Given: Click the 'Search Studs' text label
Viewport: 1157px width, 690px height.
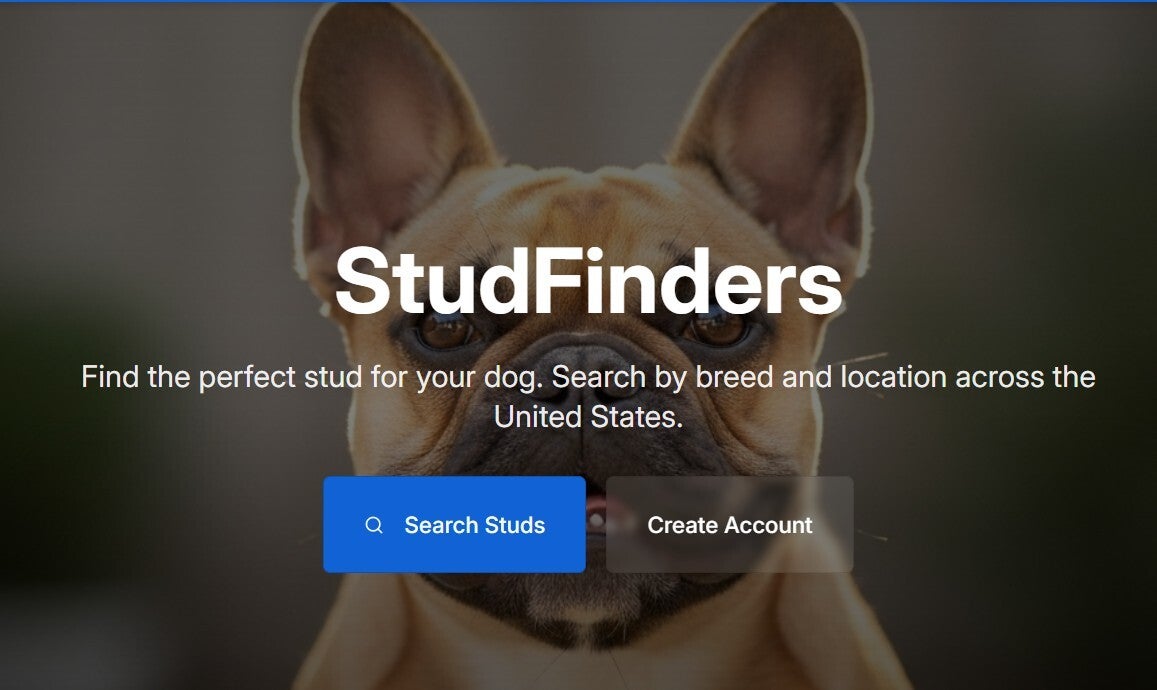Looking at the screenshot, I should tap(474, 525).
